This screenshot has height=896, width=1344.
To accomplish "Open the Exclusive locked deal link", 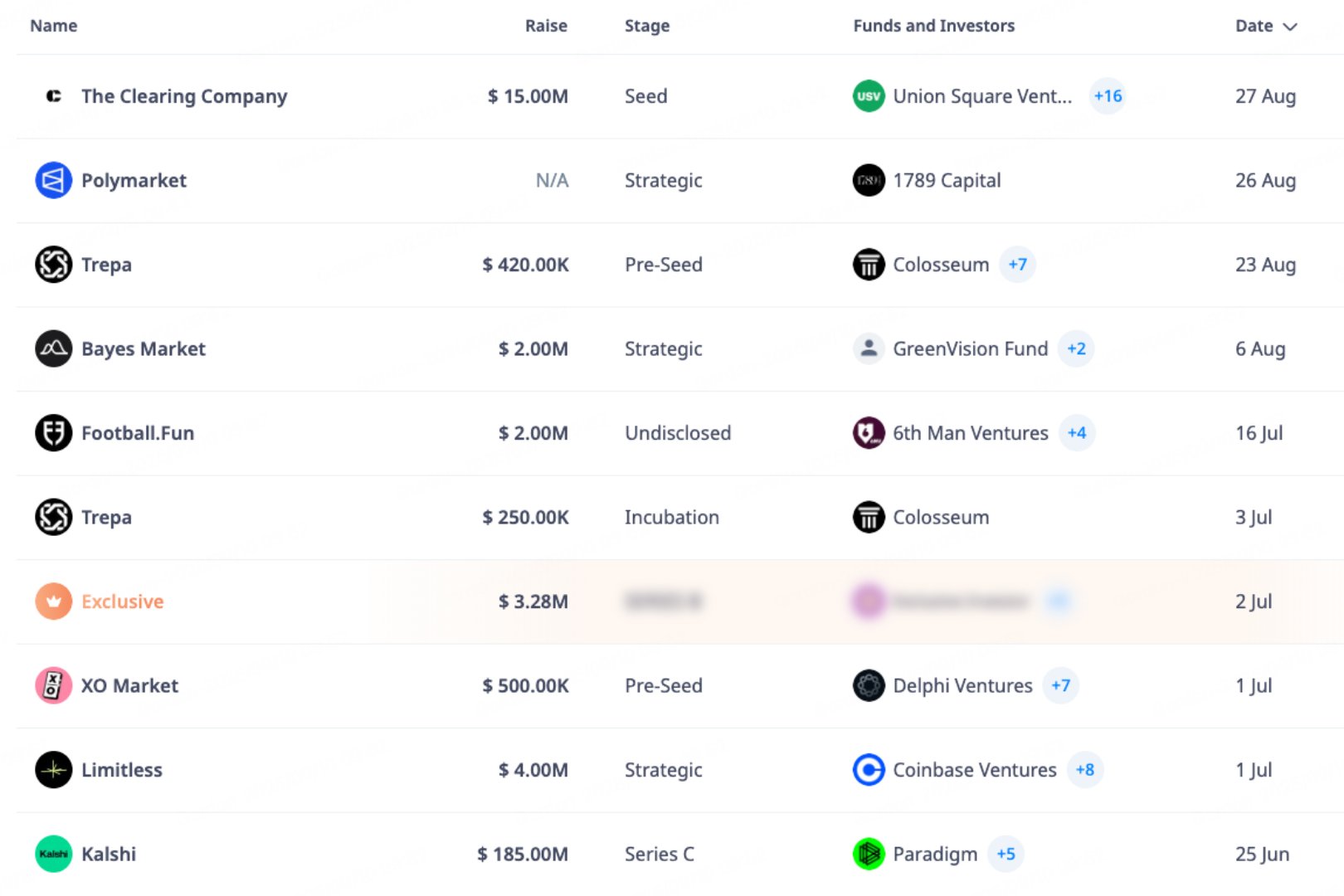I will tap(122, 601).
